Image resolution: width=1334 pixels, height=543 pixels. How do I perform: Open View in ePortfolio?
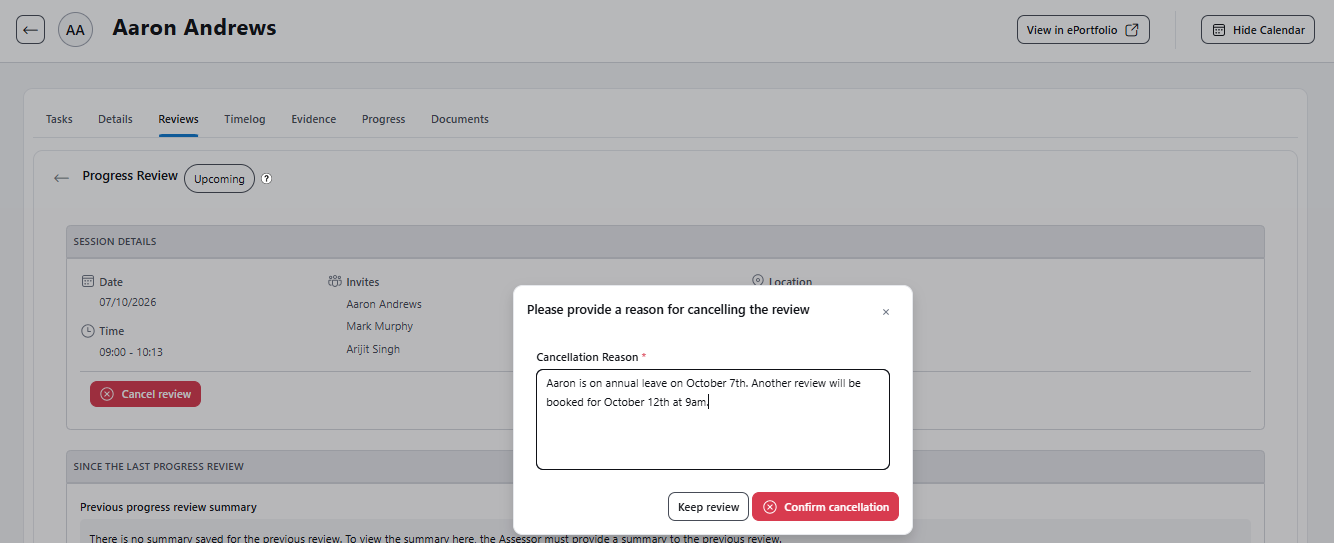1083,30
